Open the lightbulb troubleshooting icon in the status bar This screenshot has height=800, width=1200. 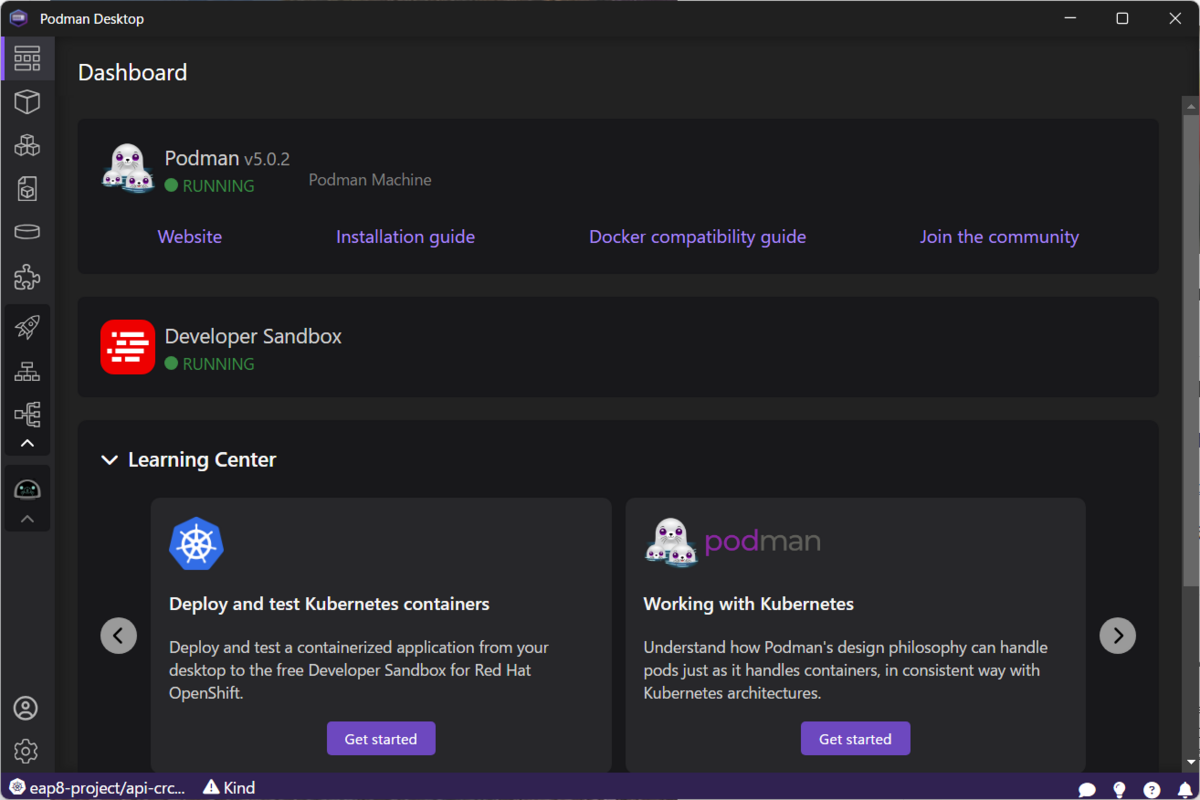[1119, 789]
